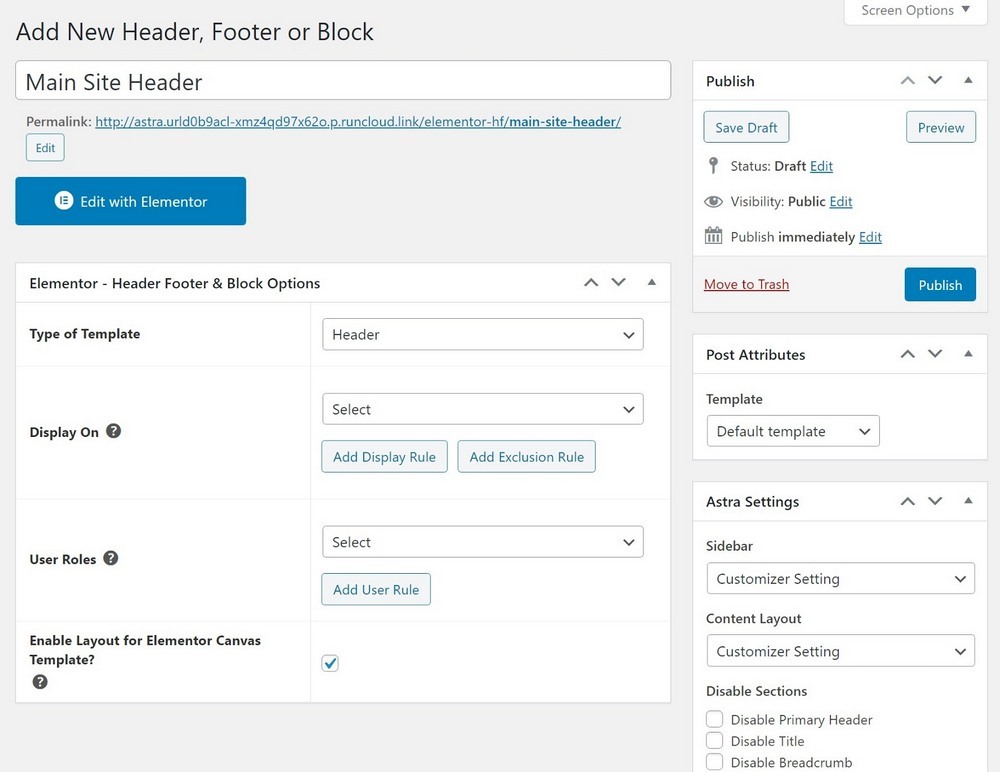Move the Elementor Header Footer options box down
1000x772 pixels.
[x=619, y=283]
